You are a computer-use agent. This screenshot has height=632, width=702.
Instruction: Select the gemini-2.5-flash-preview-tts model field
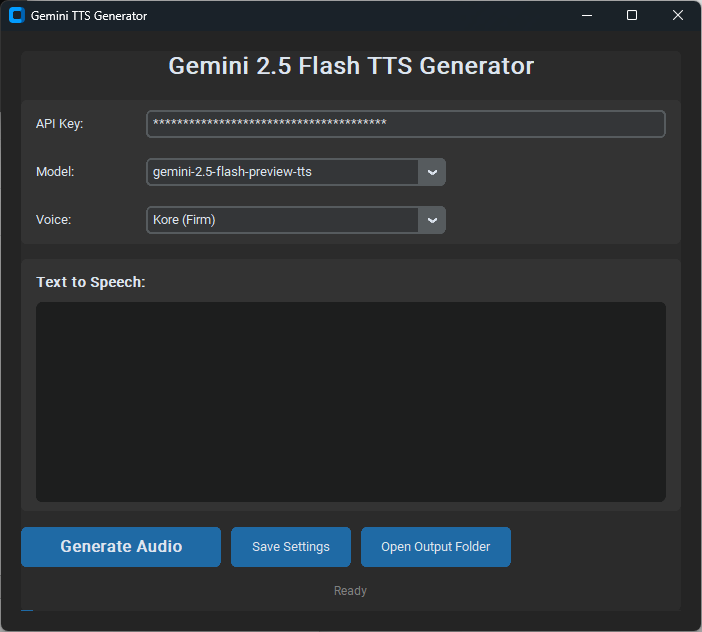tap(282, 172)
